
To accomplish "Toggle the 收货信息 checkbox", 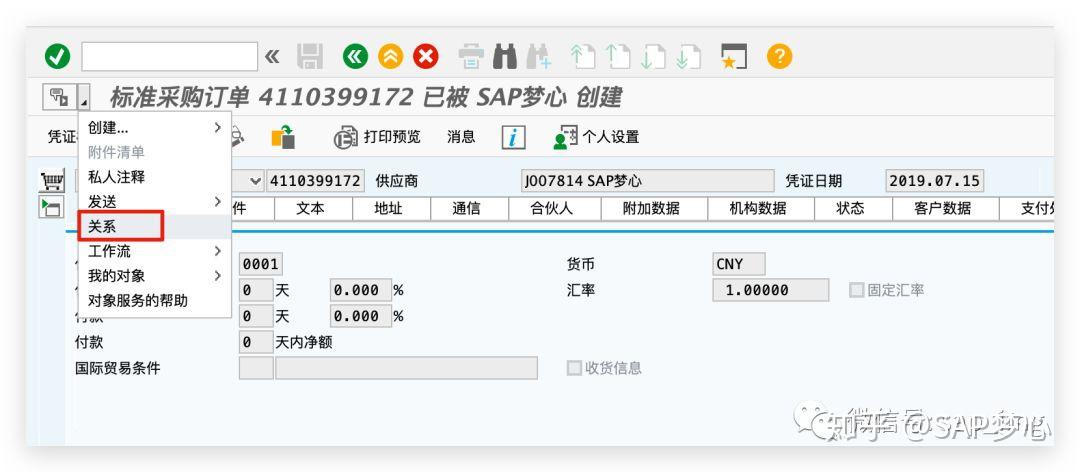I will tap(574, 368).
